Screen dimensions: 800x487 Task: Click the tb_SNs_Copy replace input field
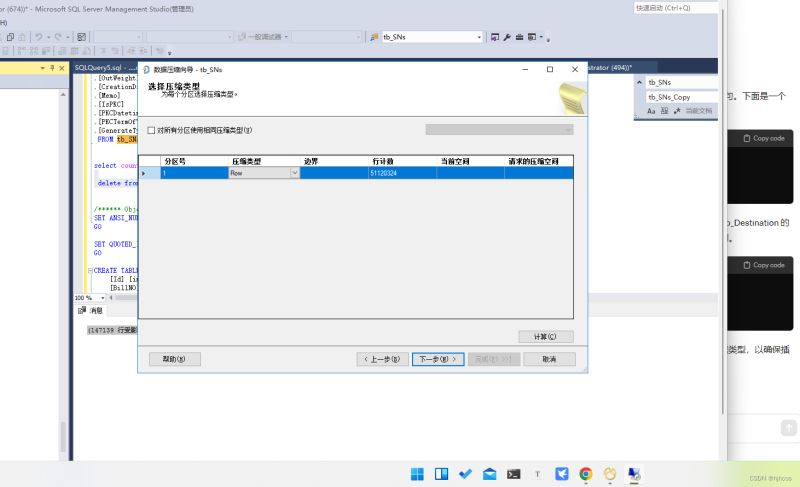[681, 97]
